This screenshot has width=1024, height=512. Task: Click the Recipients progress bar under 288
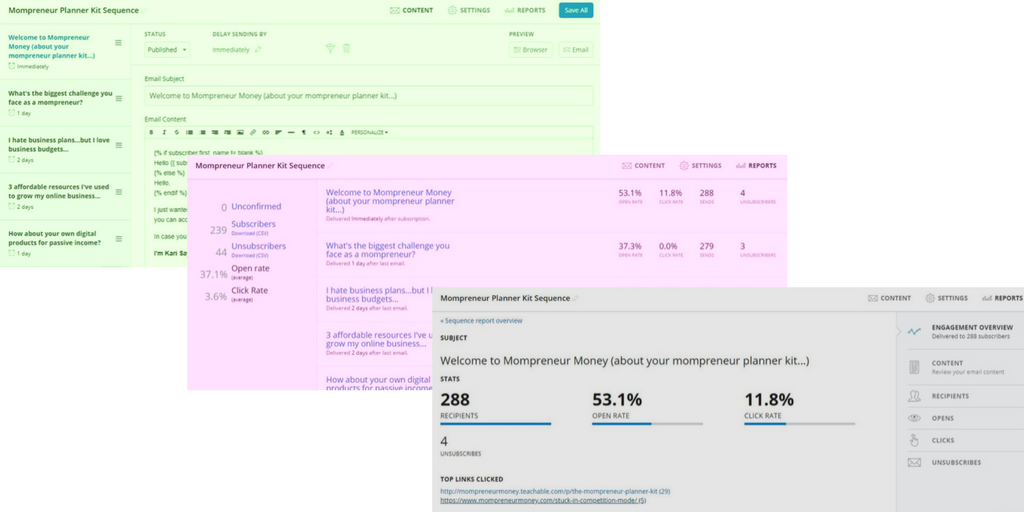point(496,424)
